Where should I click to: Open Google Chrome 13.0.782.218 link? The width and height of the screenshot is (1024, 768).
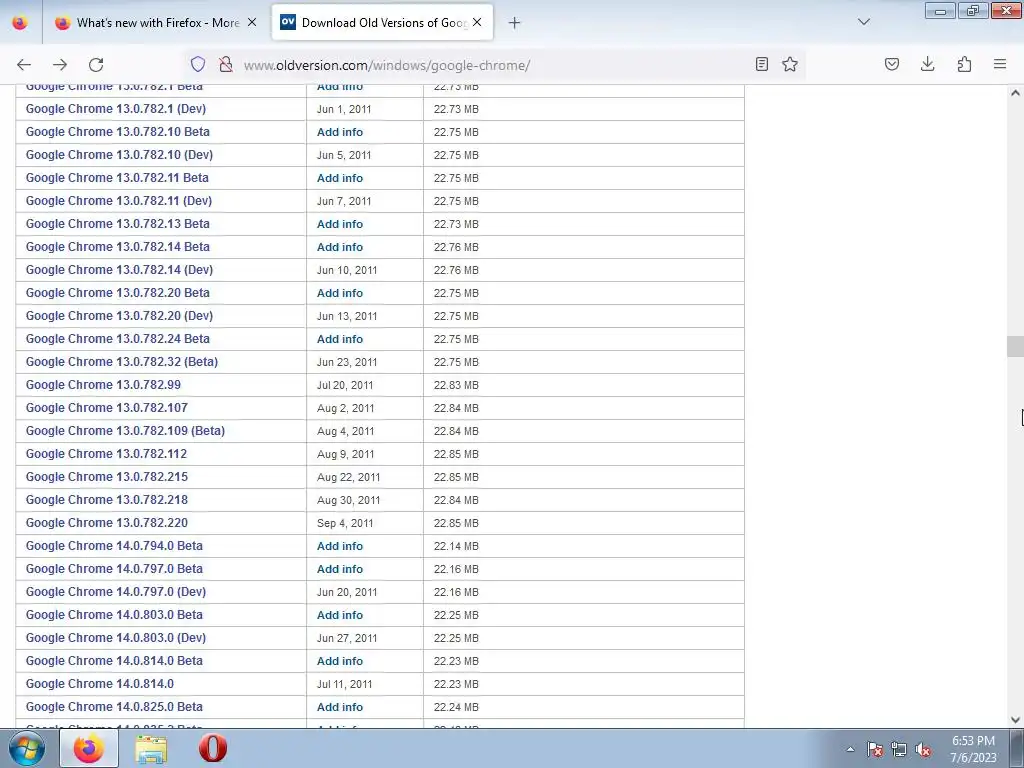click(106, 500)
